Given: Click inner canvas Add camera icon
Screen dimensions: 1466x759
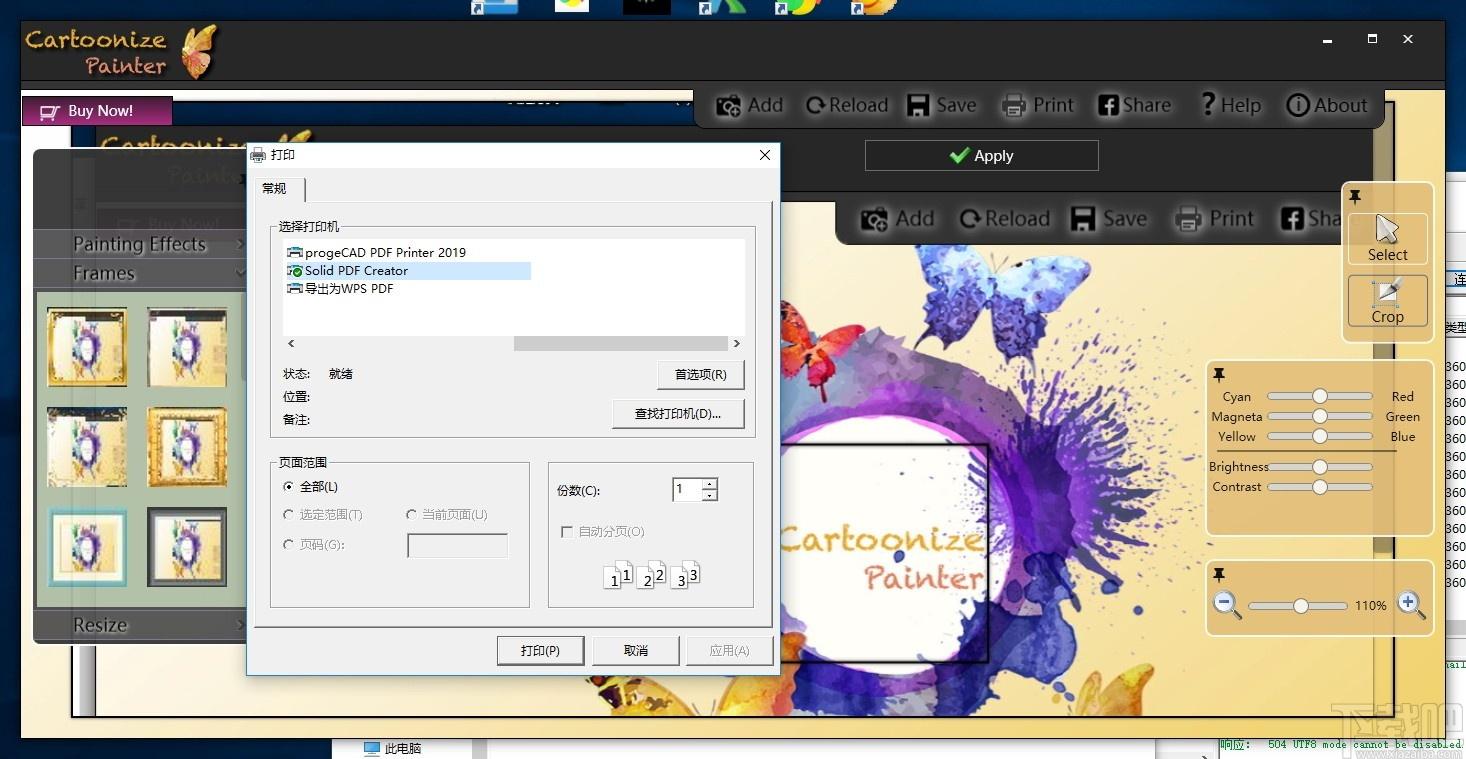Looking at the screenshot, I should click(876, 220).
